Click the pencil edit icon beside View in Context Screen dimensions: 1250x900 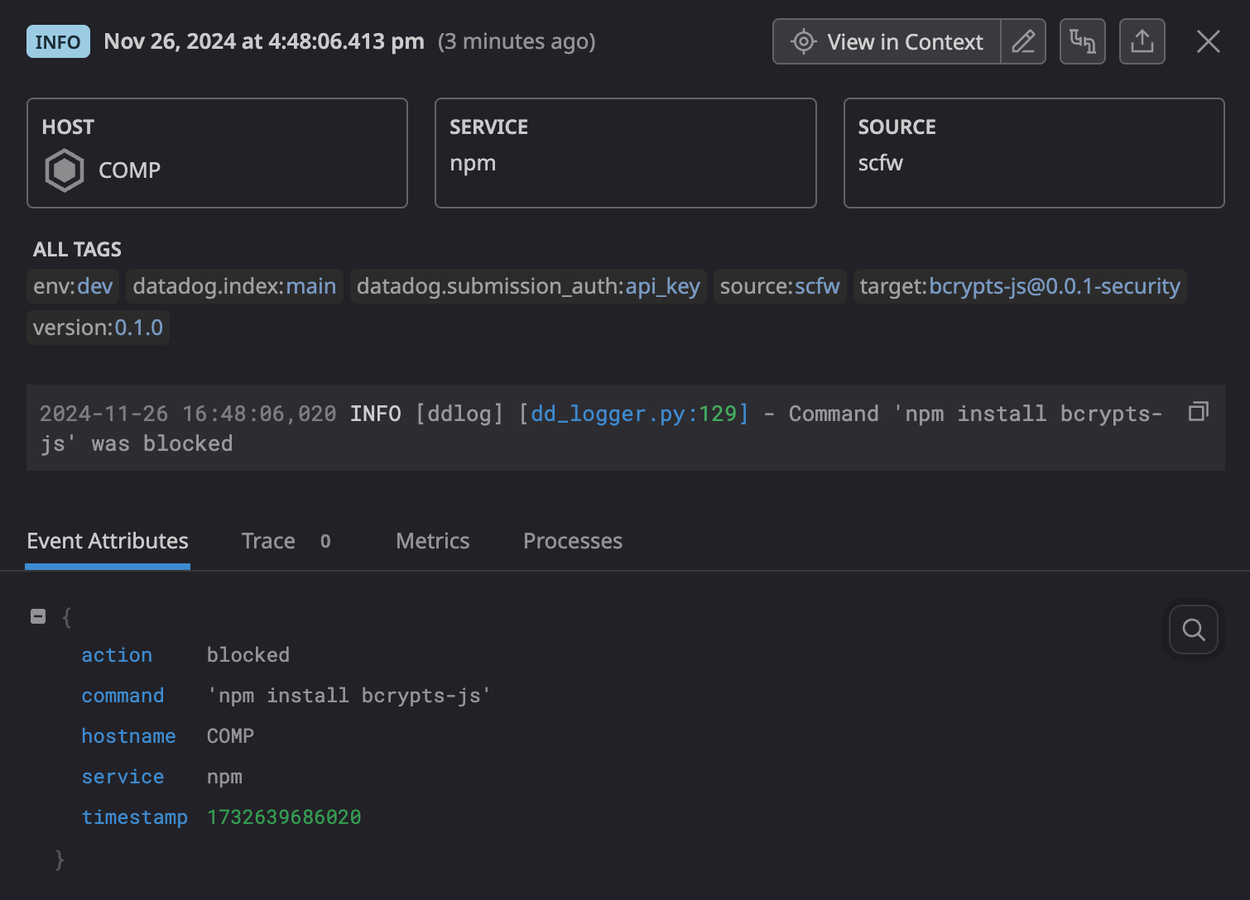click(1023, 41)
